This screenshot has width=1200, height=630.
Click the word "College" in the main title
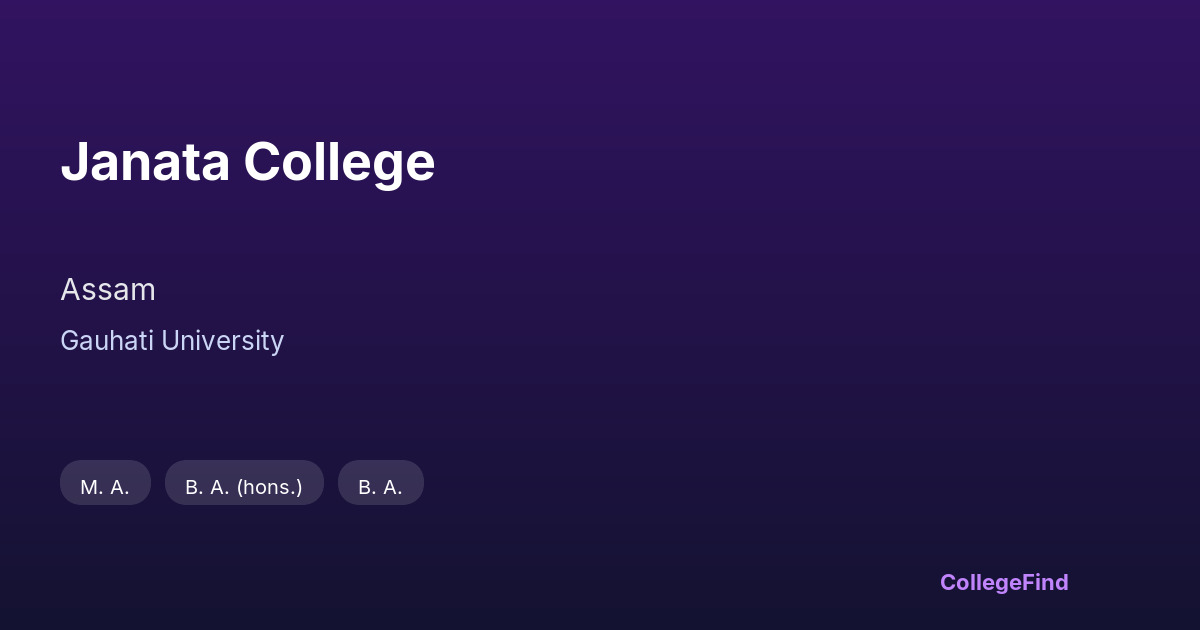(339, 161)
